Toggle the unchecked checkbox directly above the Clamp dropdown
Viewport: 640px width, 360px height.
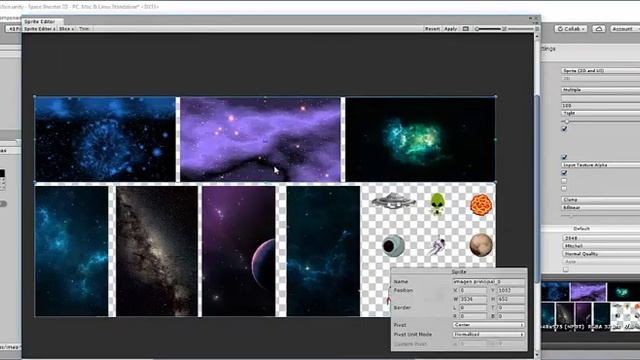564,189
